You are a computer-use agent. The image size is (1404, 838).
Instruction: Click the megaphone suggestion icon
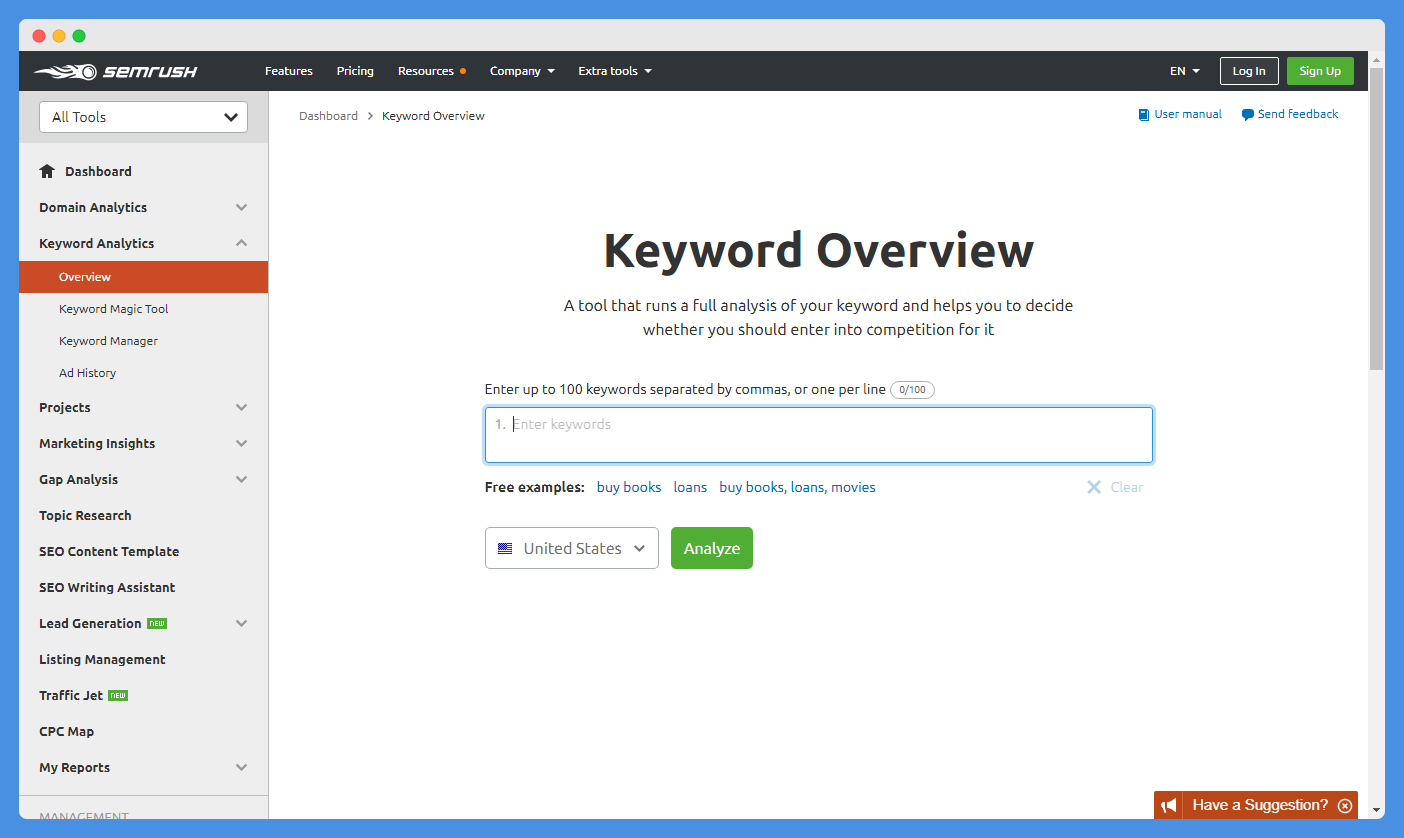[x=1168, y=805]
